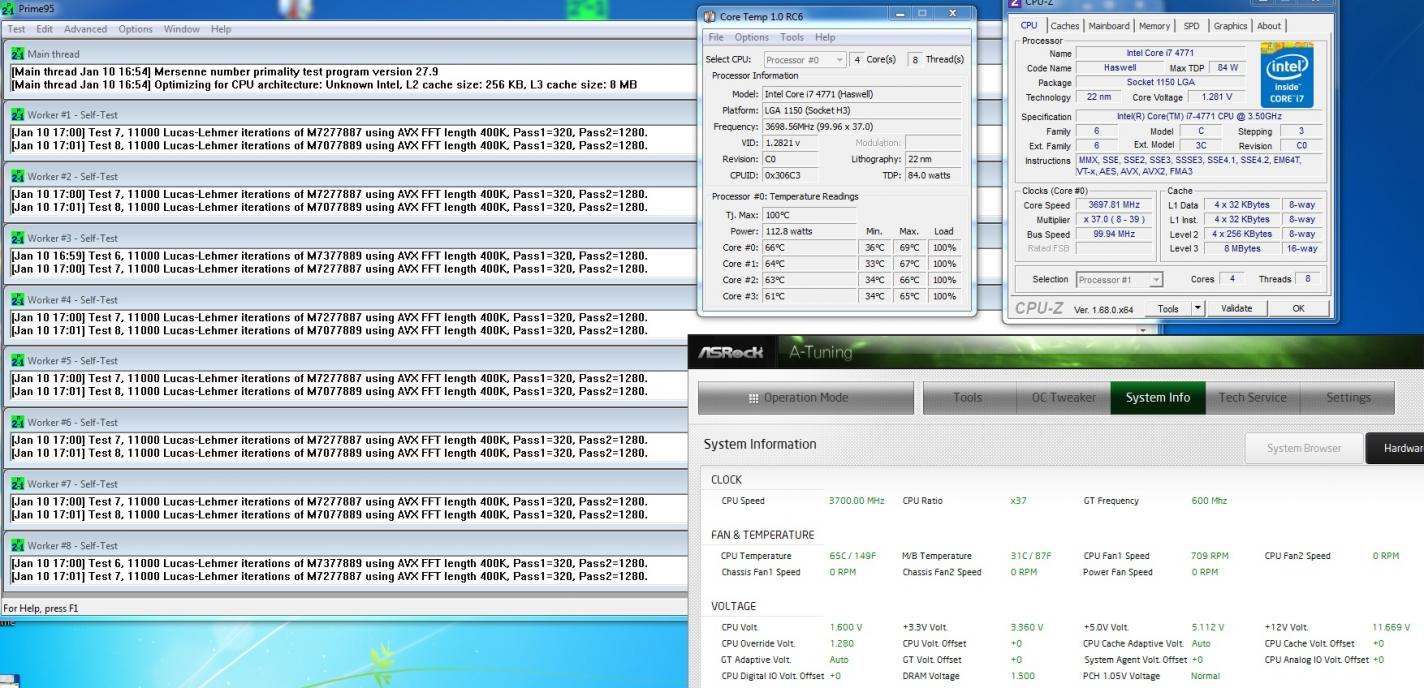Click the Worker #5 Self-Test icon
This screenshot has width=1424, height=688.
coord(18,361)
